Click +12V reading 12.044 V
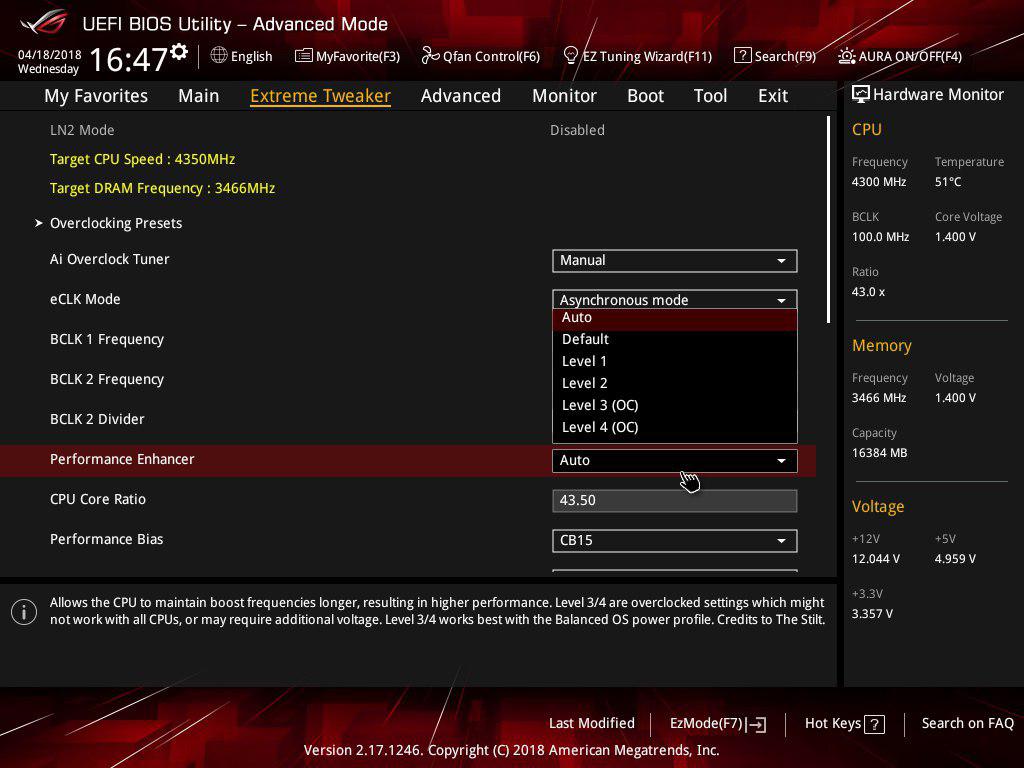Image resolution: width=1024 pixels, height=768 pixels. pos(876,559)
